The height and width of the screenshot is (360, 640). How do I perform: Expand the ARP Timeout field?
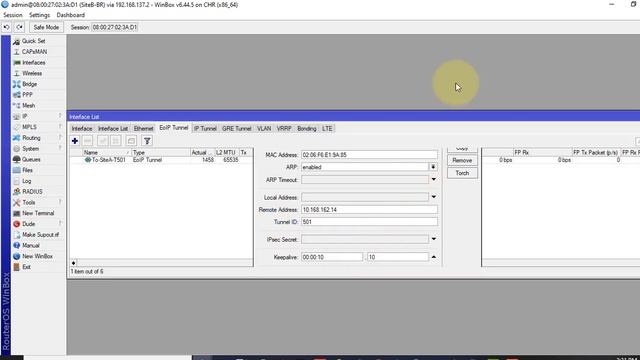tap(433, 180)
